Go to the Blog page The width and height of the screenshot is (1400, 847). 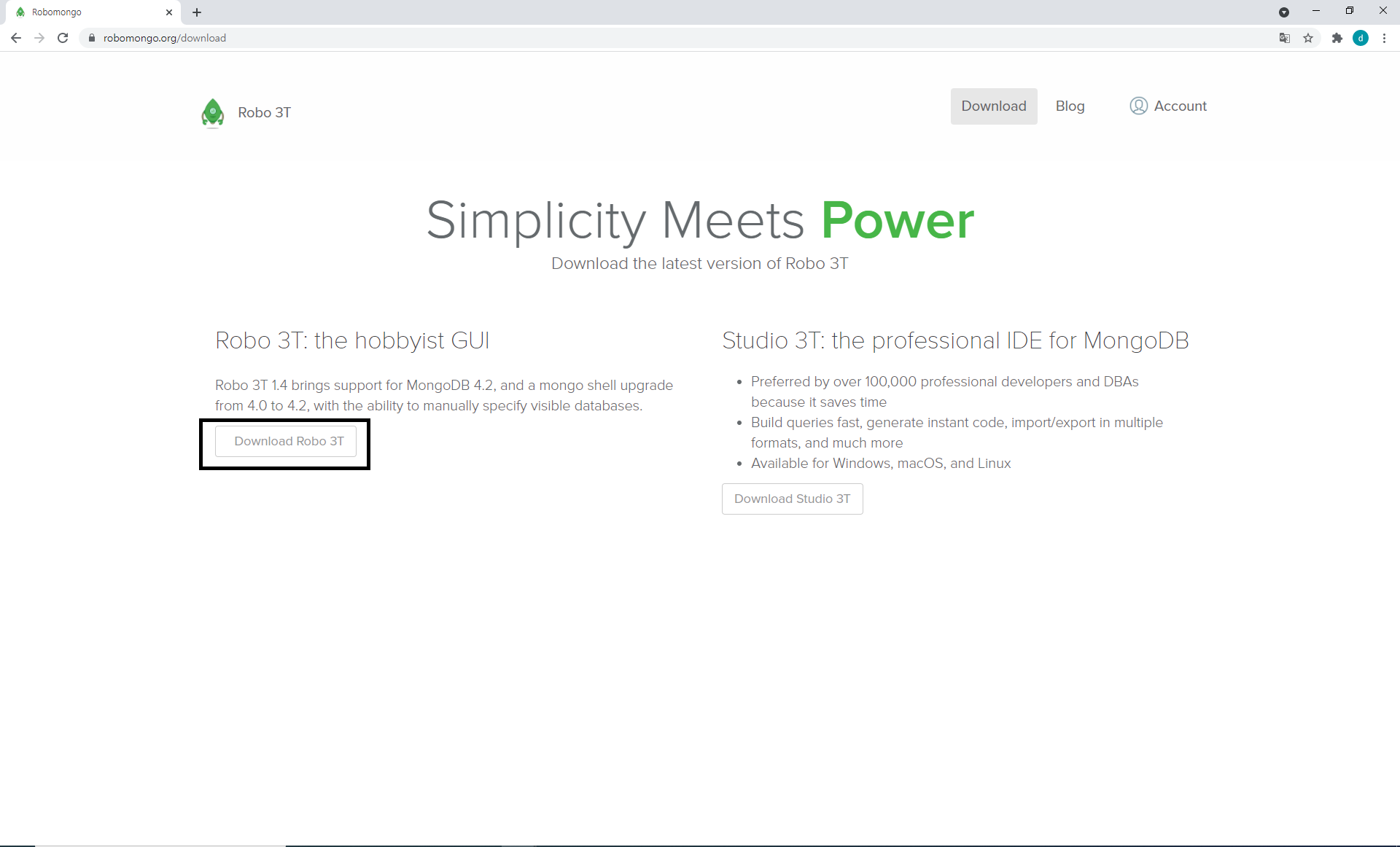pos(1070,106)
